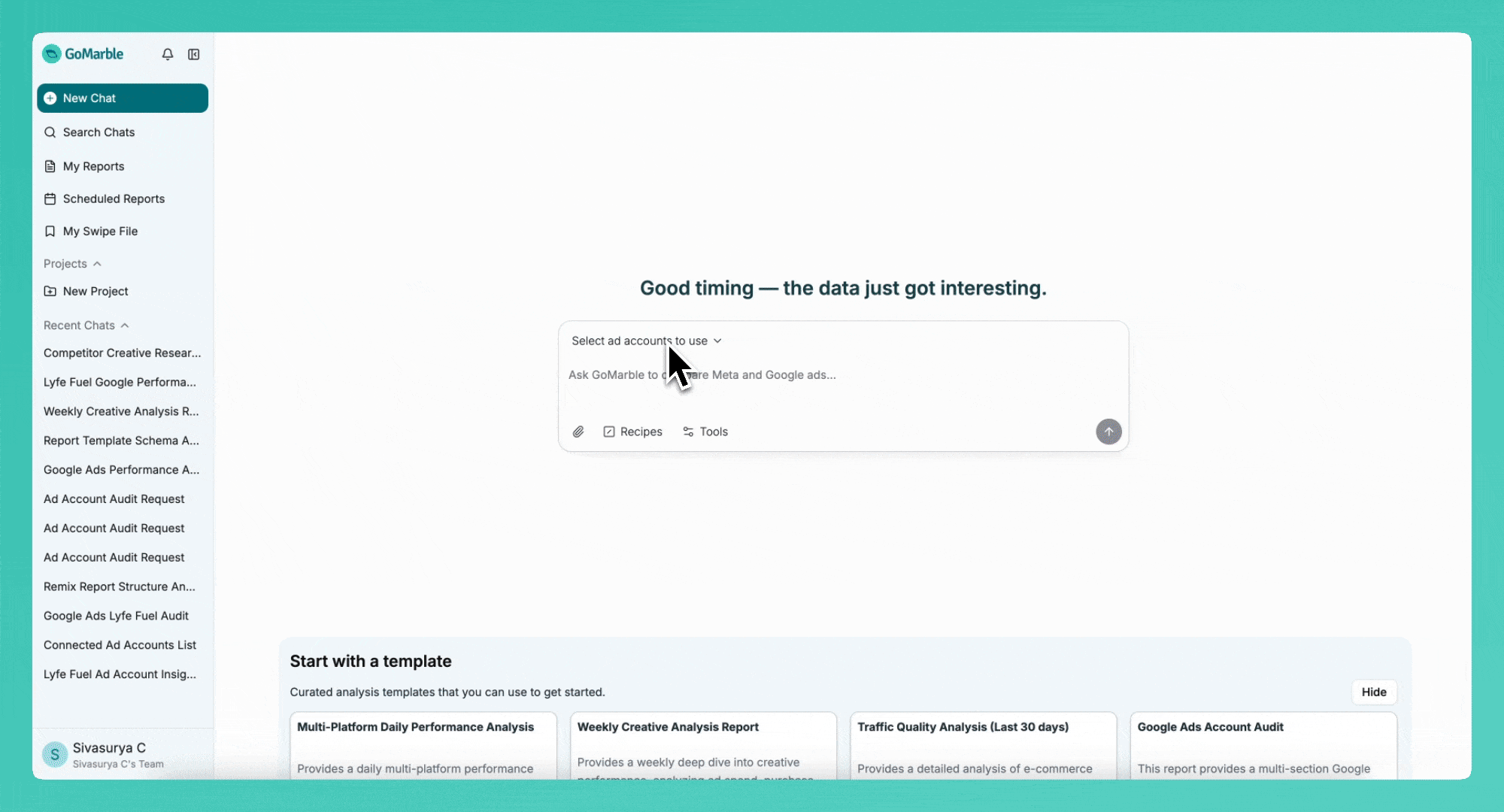Expand Select ad accounts dropdown
1504x812 pixels.
point(646,341)
